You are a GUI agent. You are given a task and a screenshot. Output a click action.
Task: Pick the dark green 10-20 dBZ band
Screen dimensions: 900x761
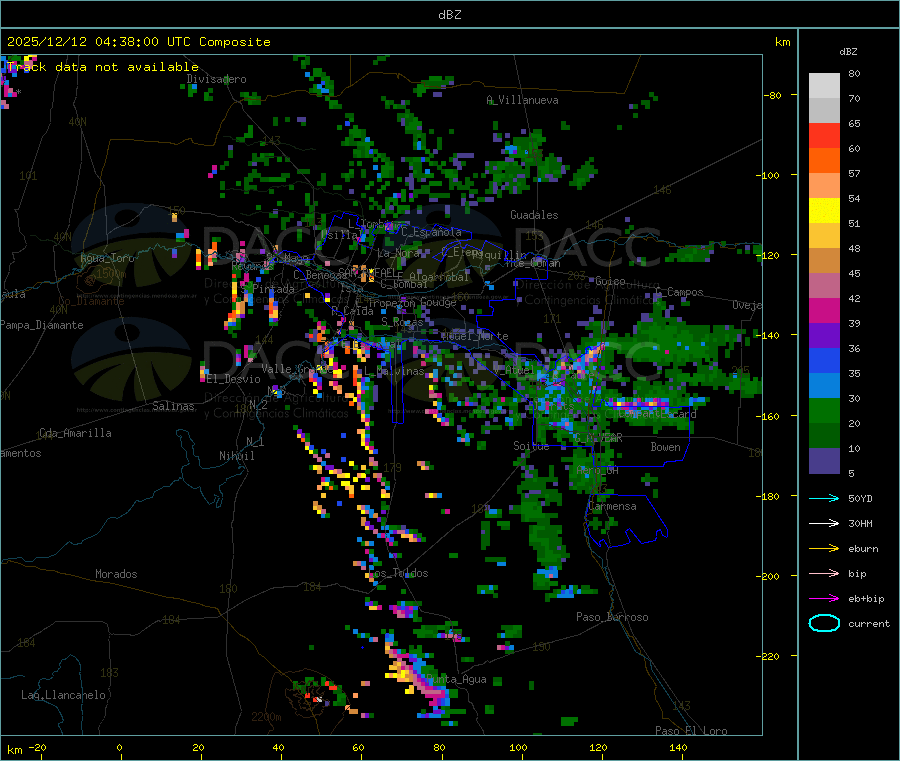824,436
